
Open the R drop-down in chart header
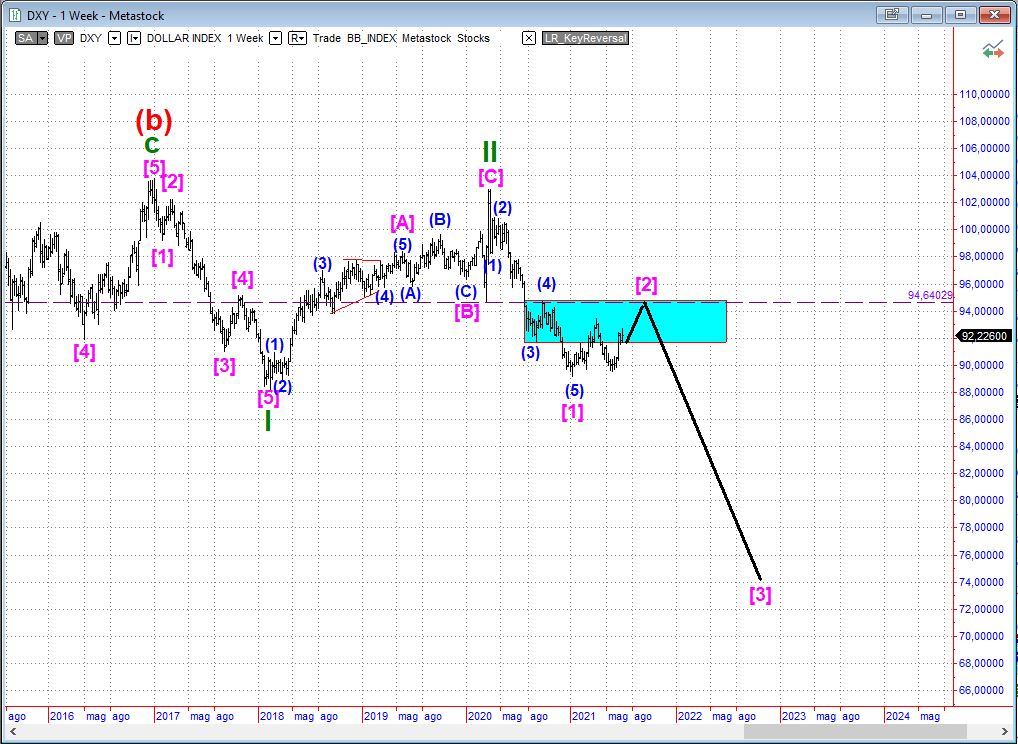point(297,38)
